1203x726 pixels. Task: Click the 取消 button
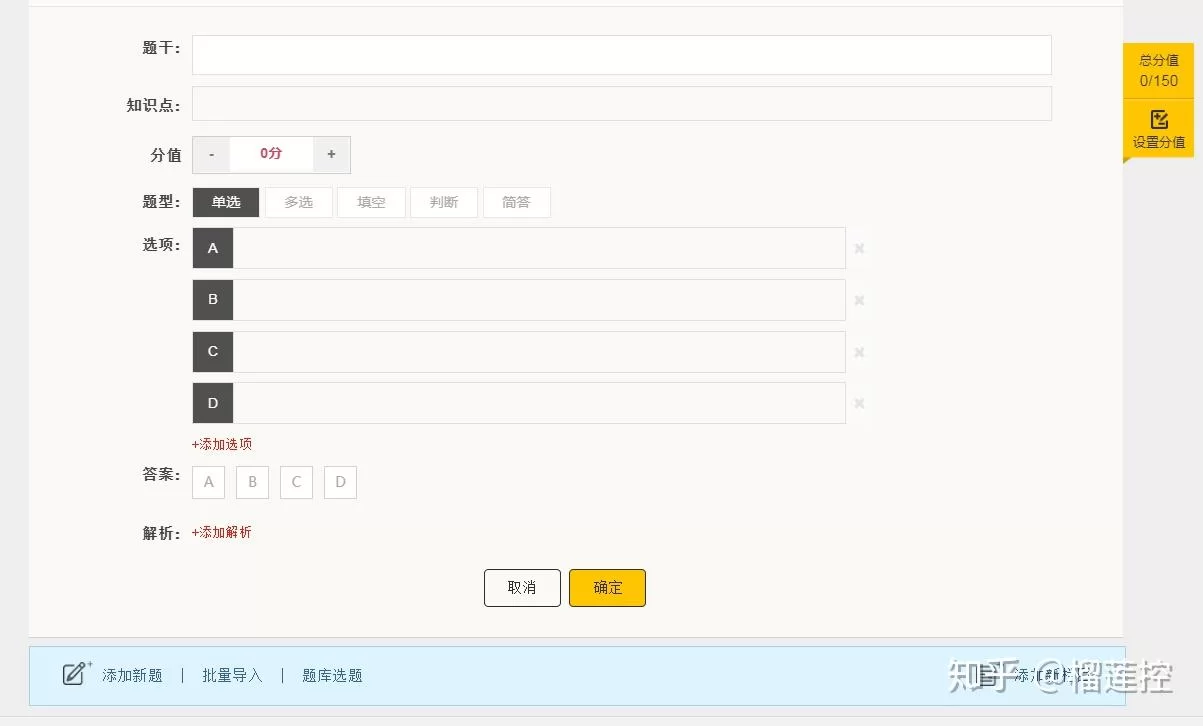(x=522, y=588)
